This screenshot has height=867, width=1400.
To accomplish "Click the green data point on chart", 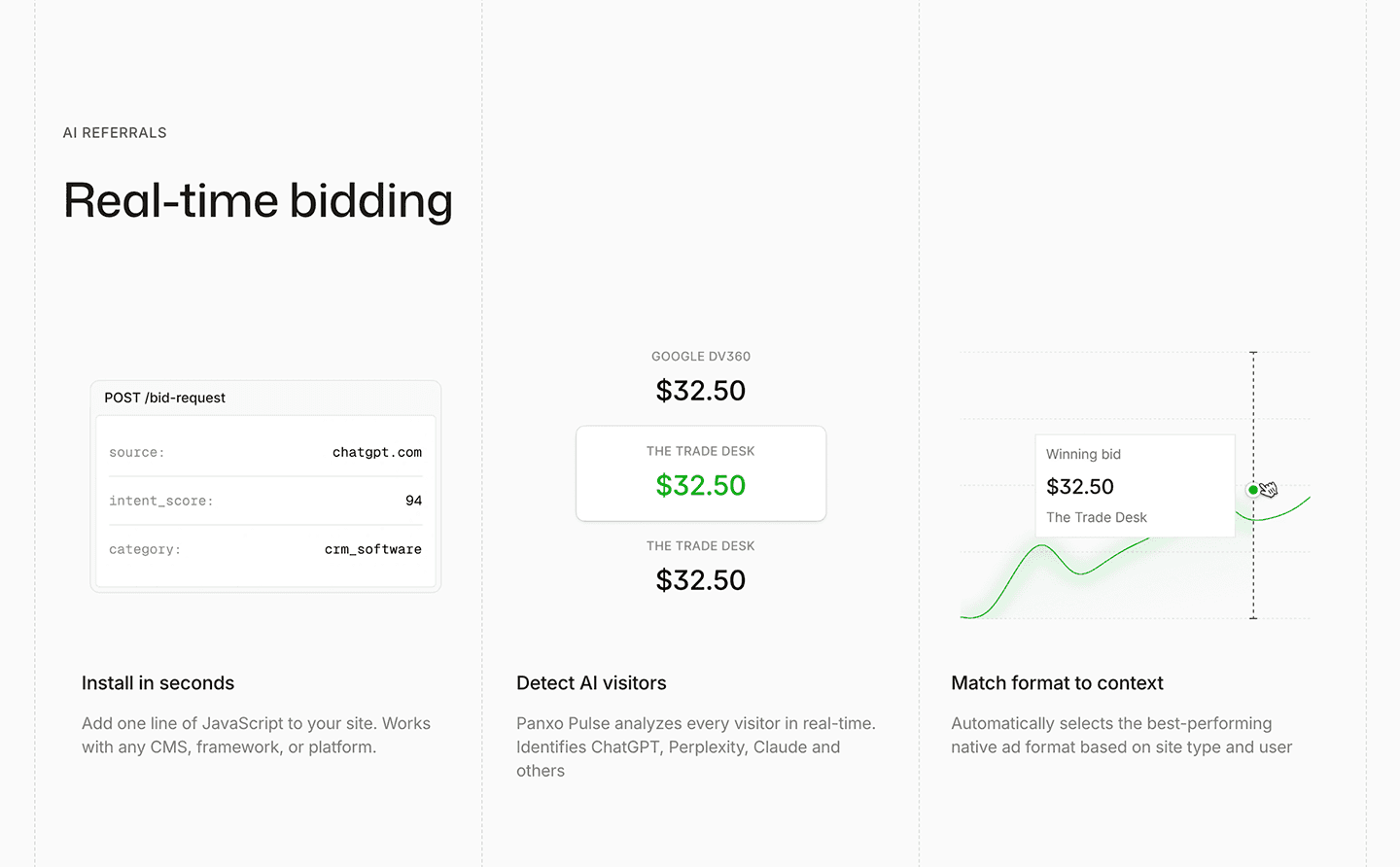I will 1253,490.
